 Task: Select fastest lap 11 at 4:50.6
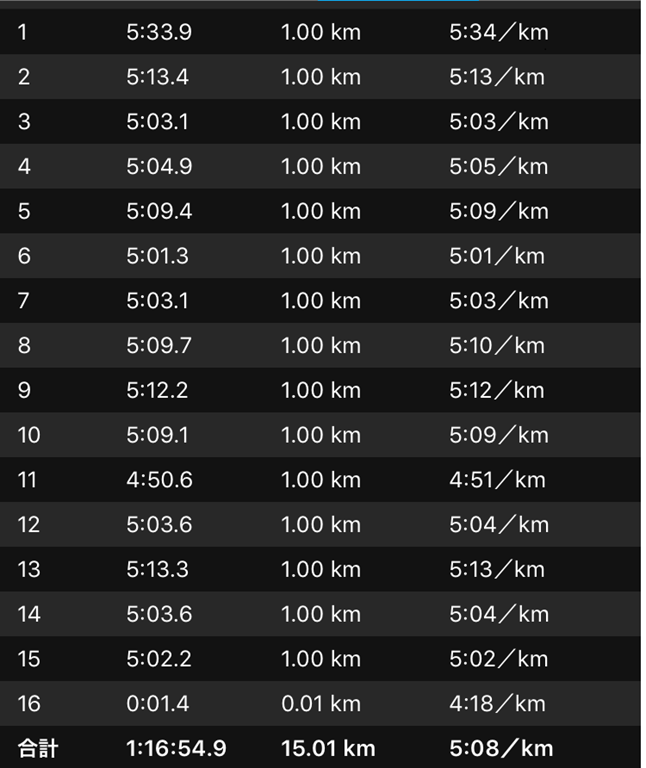[320, 480]
